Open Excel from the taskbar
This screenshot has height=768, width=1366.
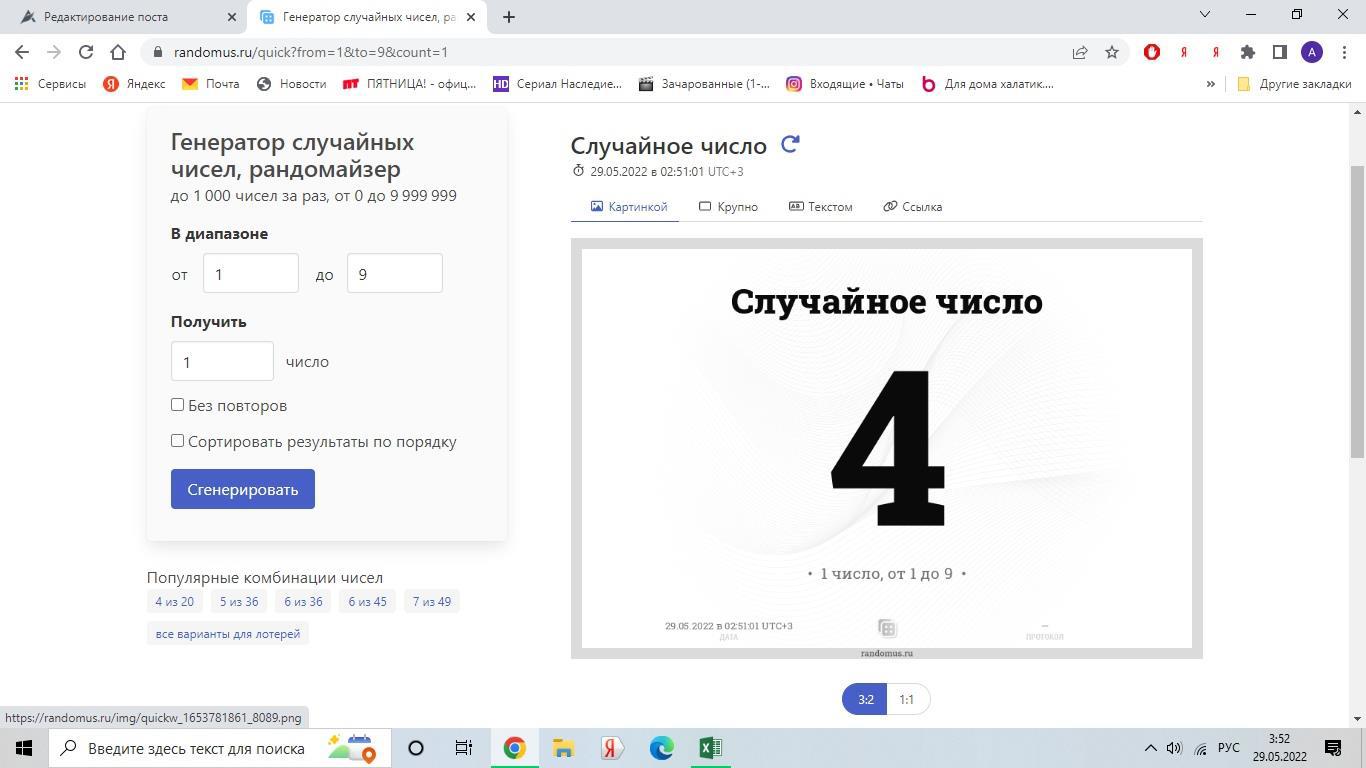click(x=710, y=748)
